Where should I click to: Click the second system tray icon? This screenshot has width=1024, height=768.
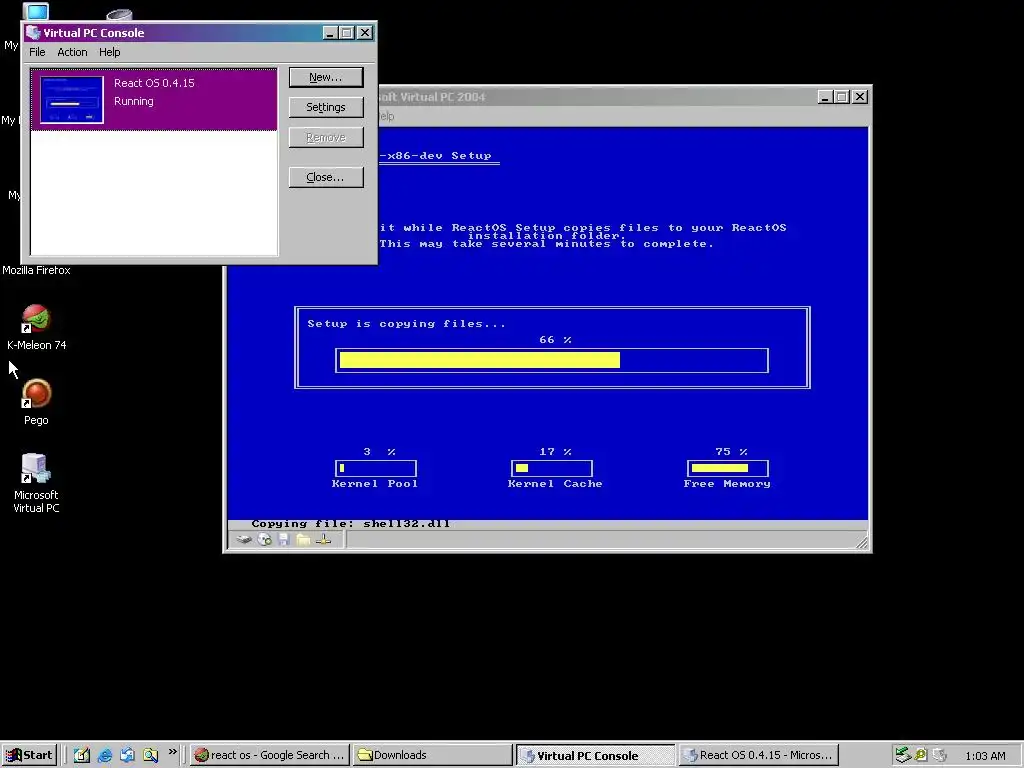click(921, 755)
